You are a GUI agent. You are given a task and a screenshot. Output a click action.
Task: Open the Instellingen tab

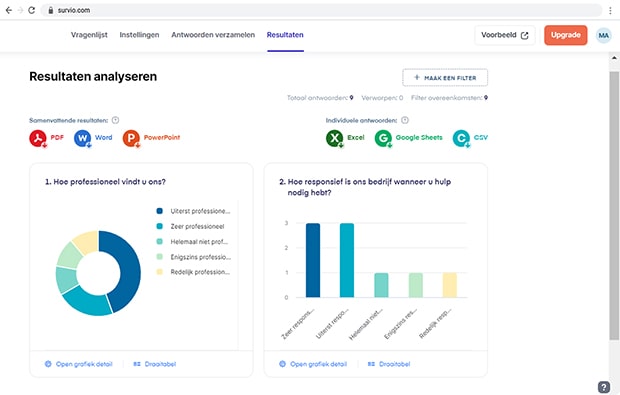[139, 35]
